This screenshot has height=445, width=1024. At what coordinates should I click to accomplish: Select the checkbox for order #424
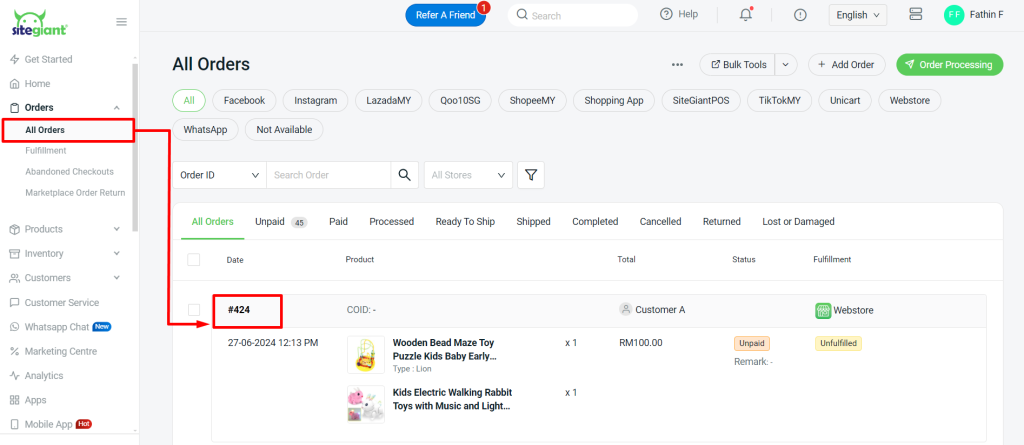pos(193,310)
